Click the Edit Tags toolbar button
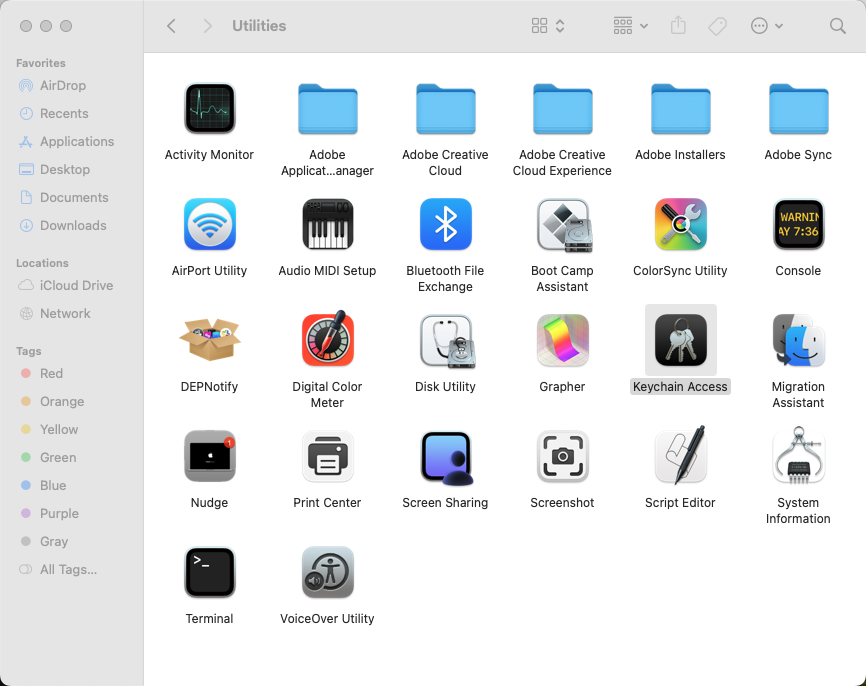Screen dimensions: 866x686 tap(717, 26)
